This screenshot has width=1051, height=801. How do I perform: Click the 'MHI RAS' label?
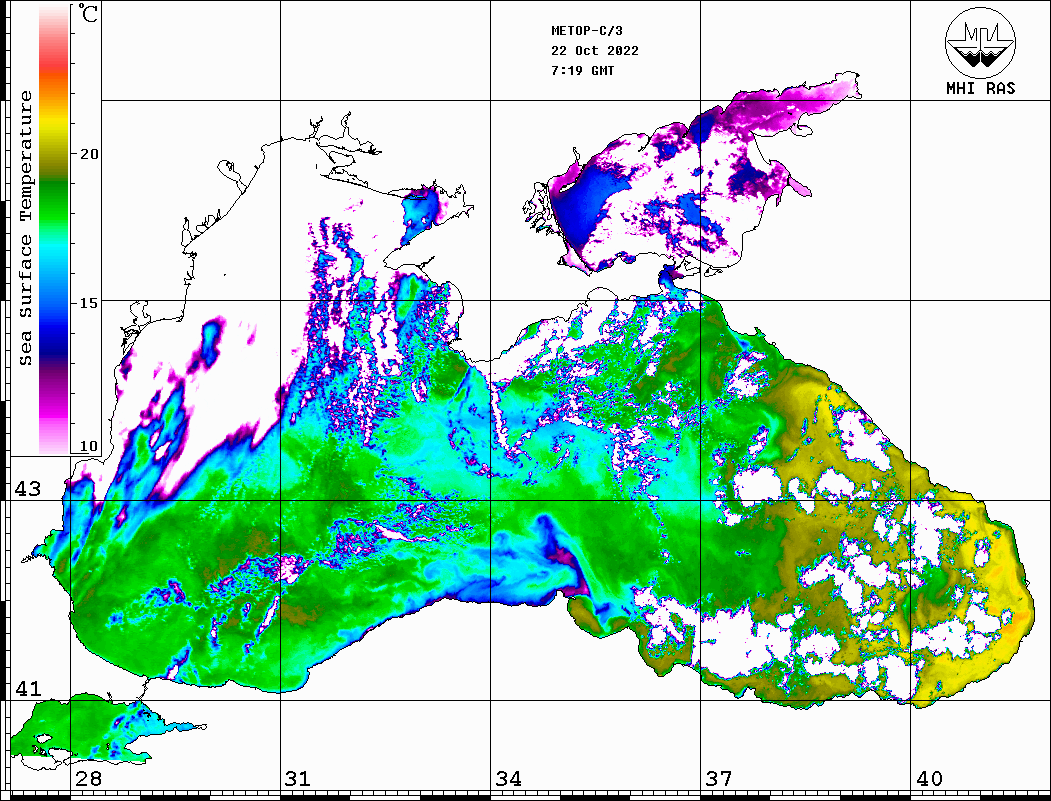(980, 88)
